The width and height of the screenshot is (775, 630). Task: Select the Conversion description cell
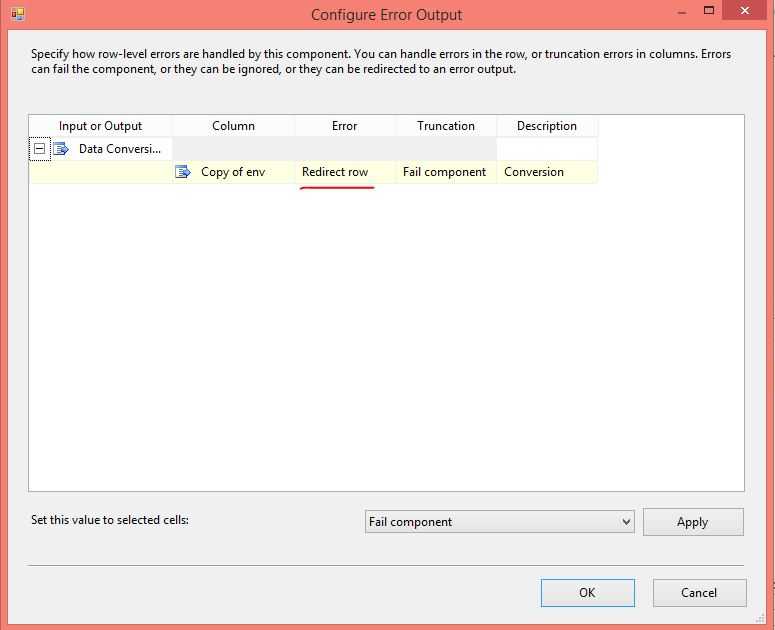(547, 172)
